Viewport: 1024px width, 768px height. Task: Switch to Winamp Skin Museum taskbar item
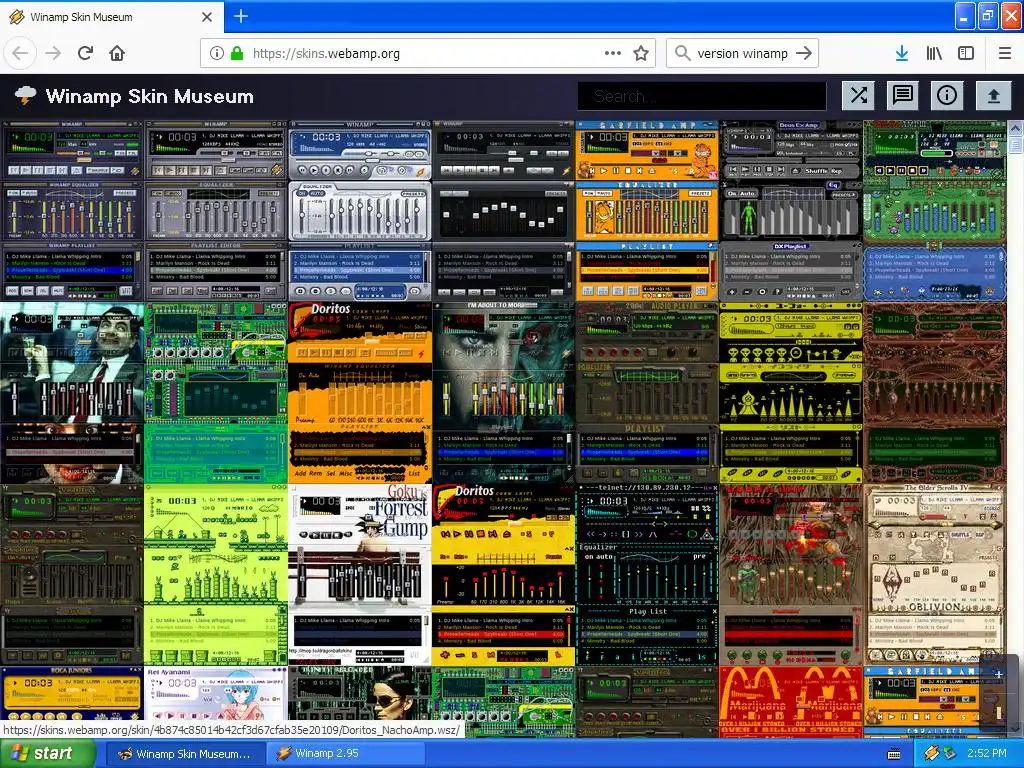(185, 754)
